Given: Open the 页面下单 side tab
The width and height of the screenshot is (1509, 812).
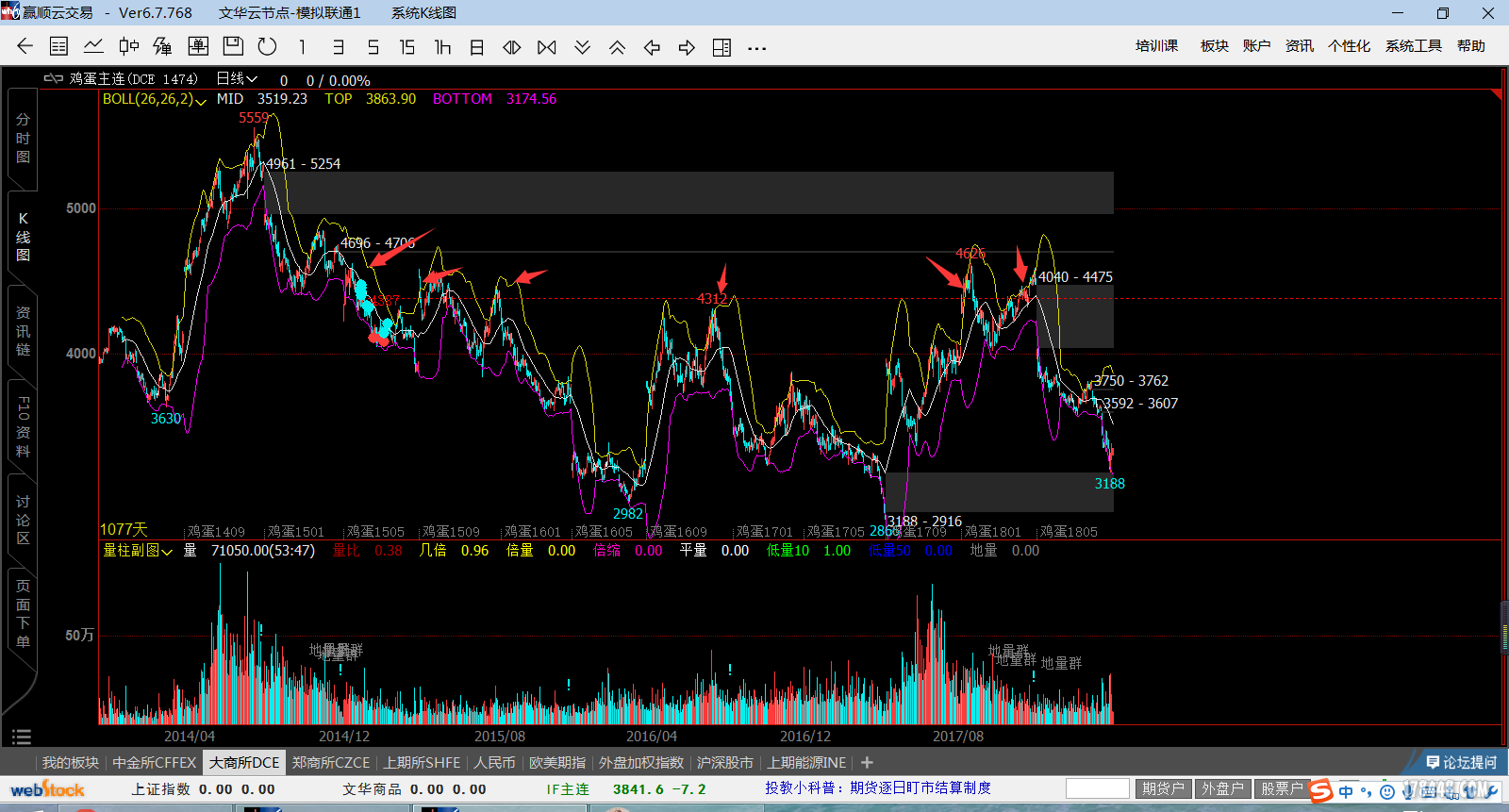Looking at the screenshot, I should pyautogui.click(x=23, y=614).
